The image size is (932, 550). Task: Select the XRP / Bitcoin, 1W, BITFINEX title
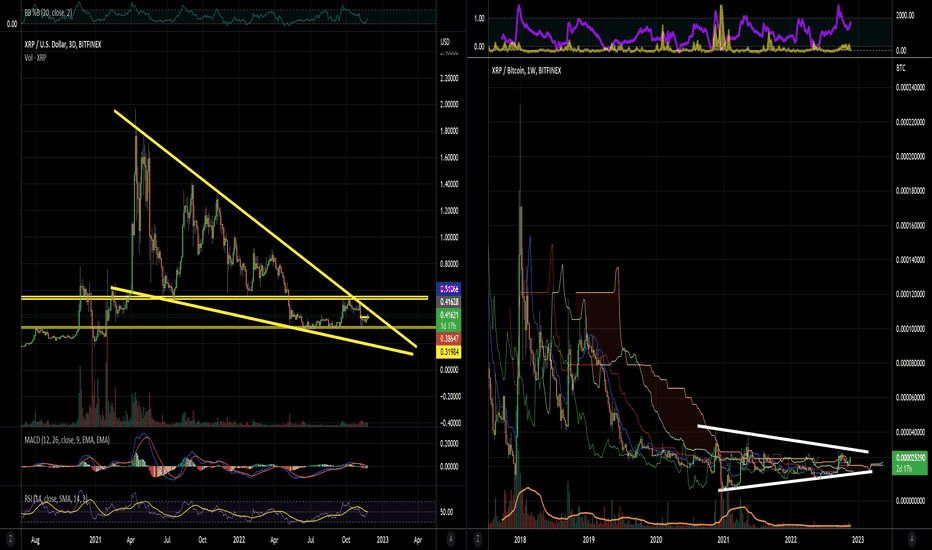pyautogui.click(x=526, y=71)
